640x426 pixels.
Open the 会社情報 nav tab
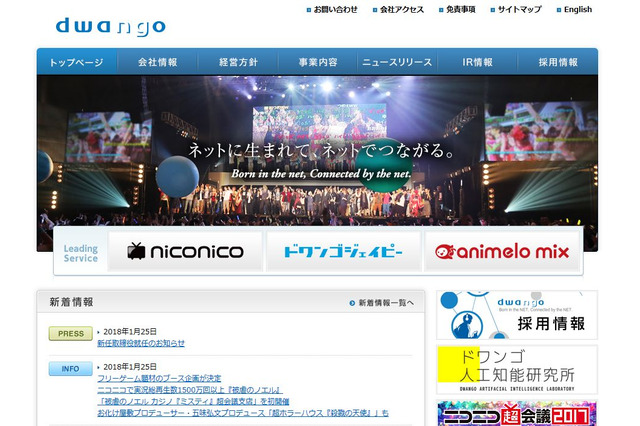[158, 62]
